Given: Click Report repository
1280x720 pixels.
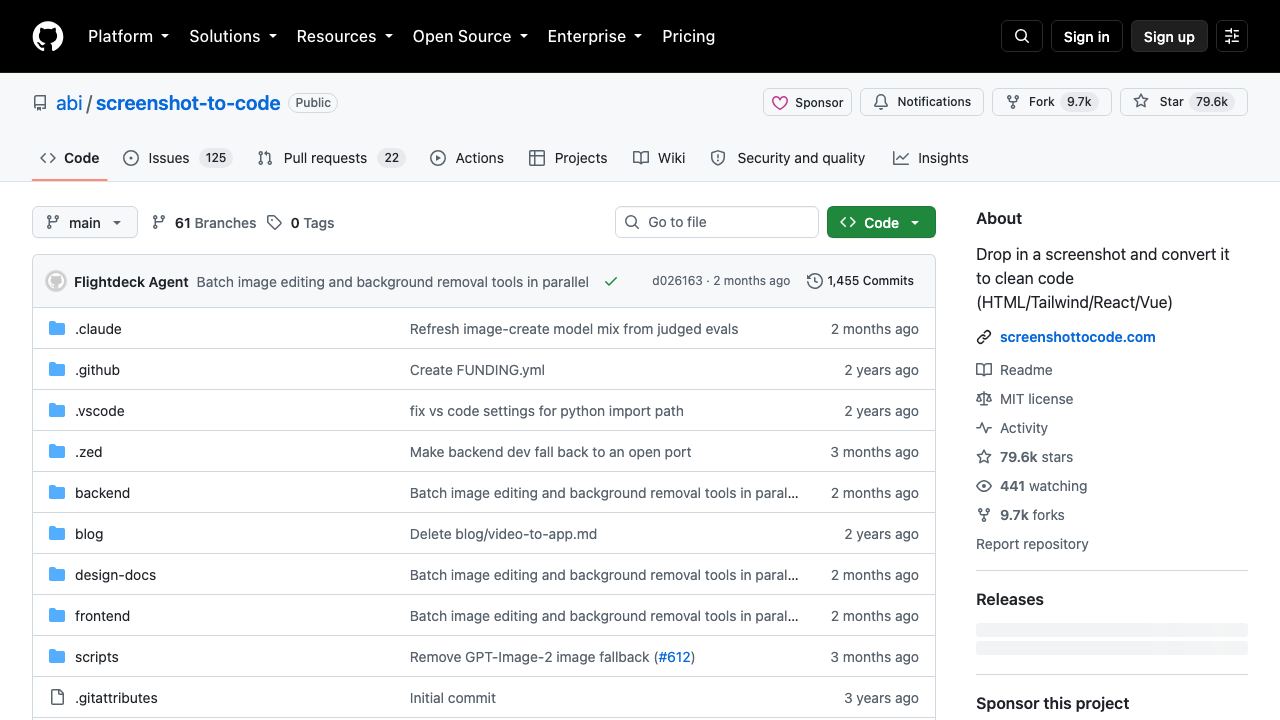Looking at the screenshot, I should 1032,544.
